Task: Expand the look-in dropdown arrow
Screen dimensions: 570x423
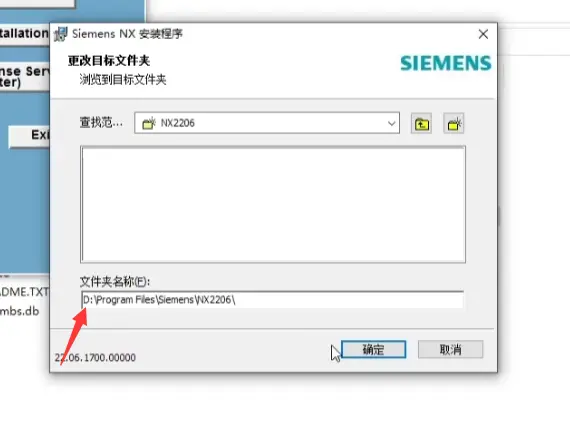Action: click(391, 123)
